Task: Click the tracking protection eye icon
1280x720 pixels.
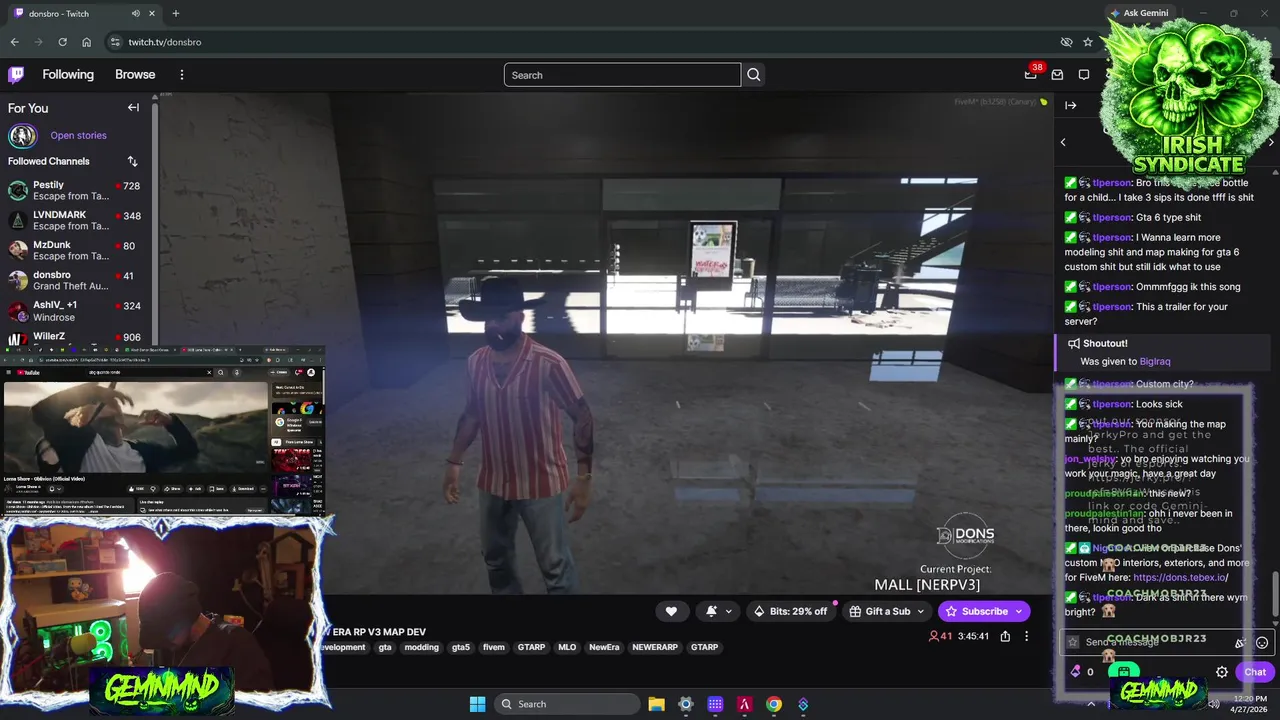Action: pyautogui.click(x=1066, y=42)
